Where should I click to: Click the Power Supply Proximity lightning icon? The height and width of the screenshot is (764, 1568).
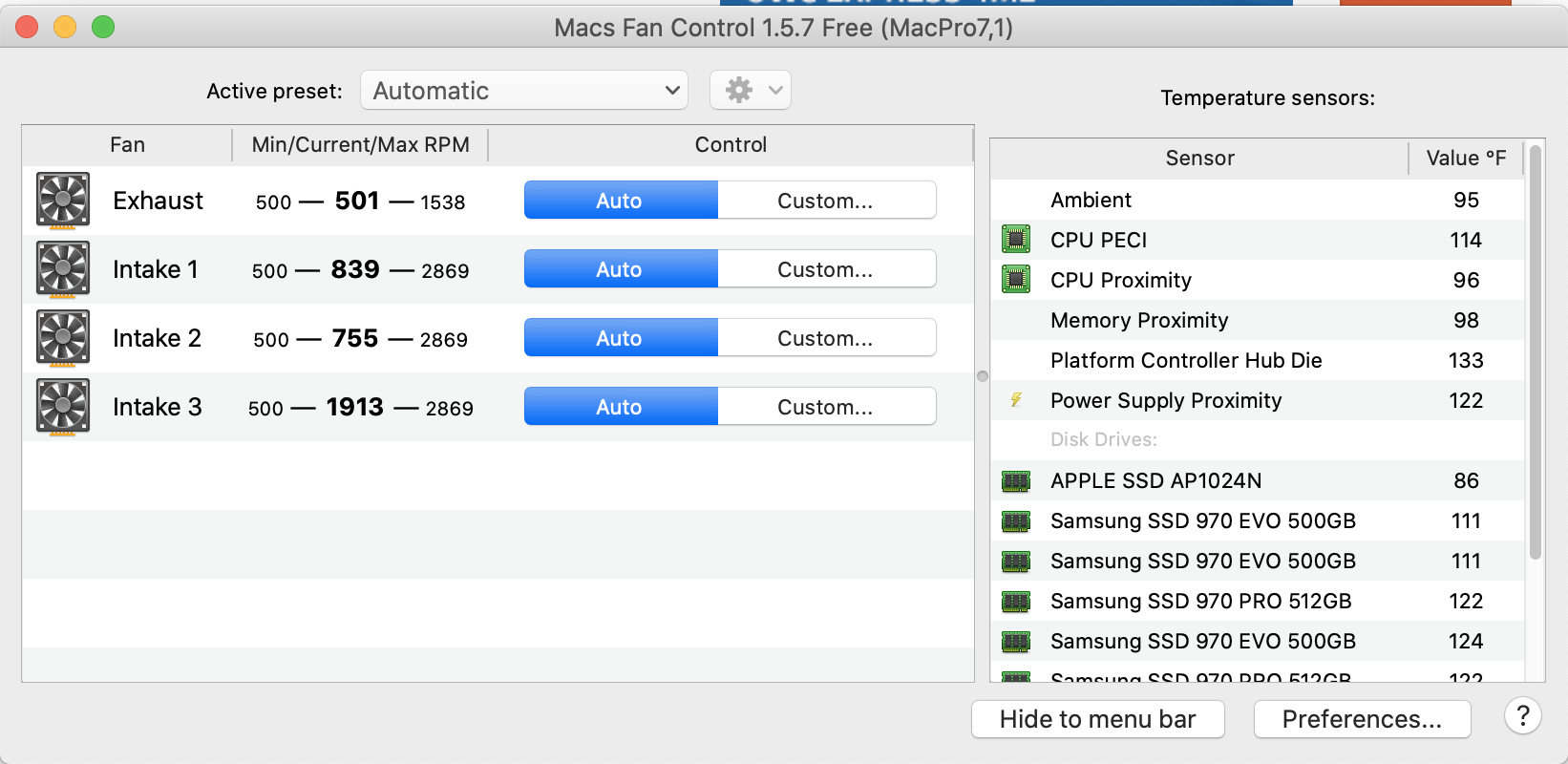(1016, 400)
